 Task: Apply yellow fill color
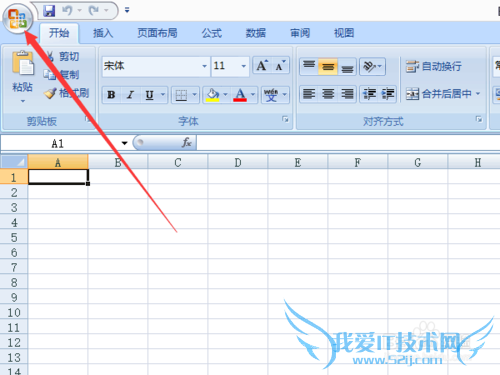(213, 95)
